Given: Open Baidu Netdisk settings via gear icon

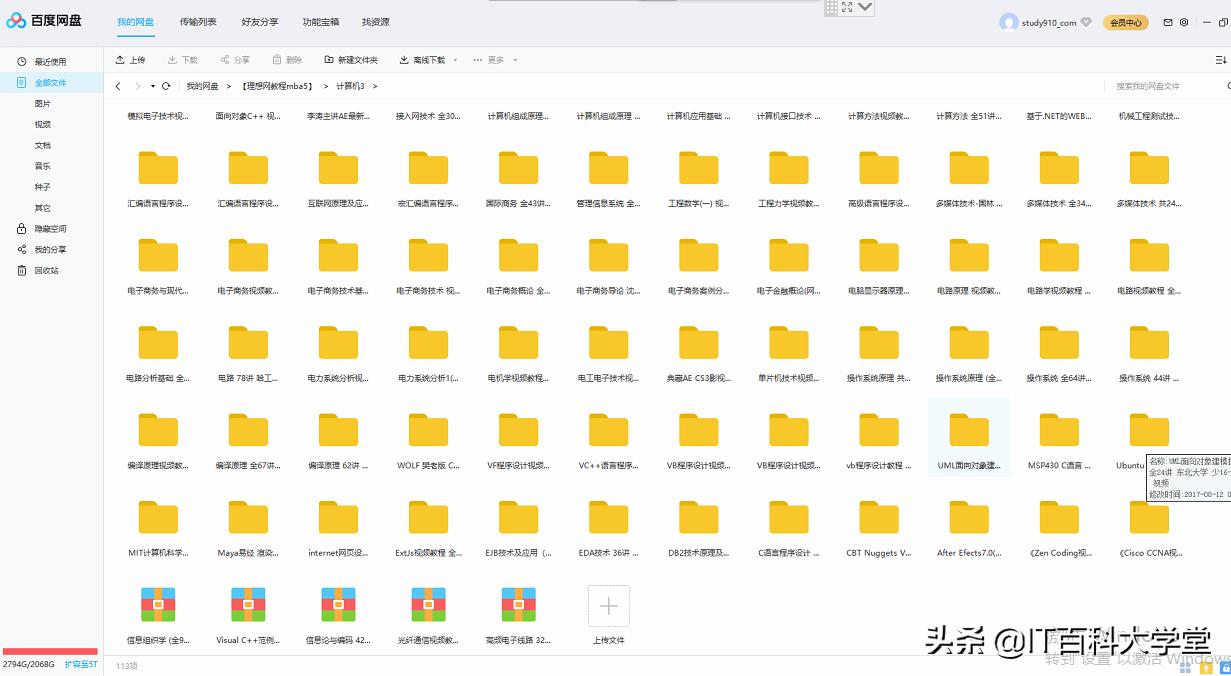Looking at the screenshot, I should point(1184,20).
